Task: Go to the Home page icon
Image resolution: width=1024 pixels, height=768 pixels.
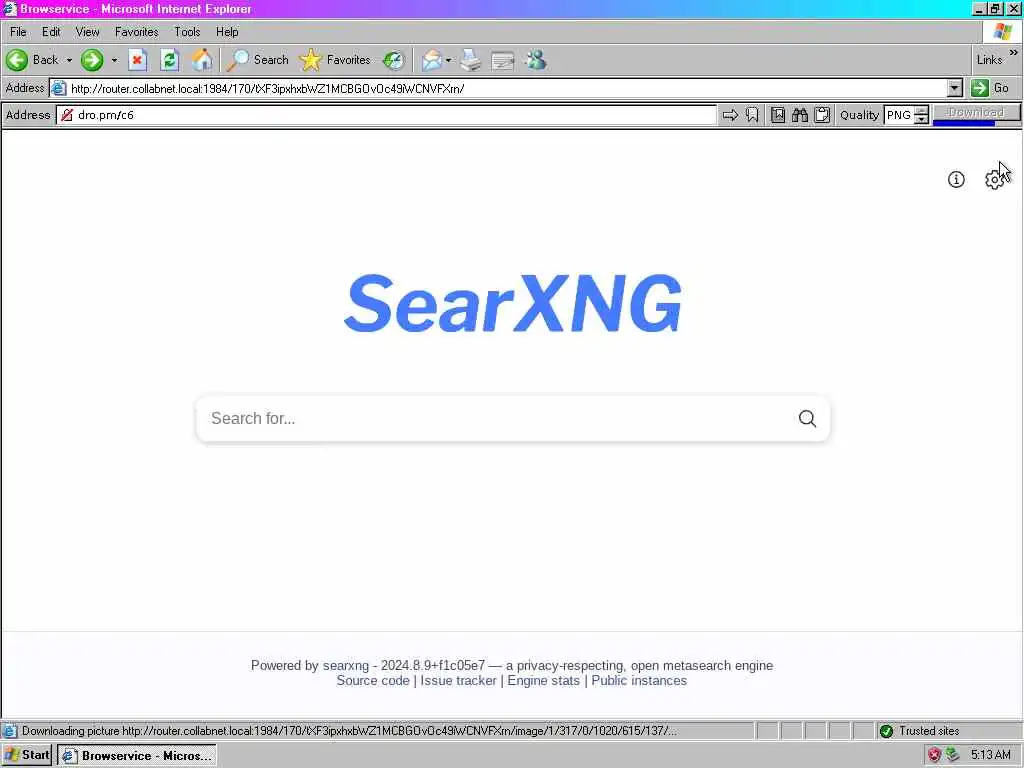Action: click(202, 60)
